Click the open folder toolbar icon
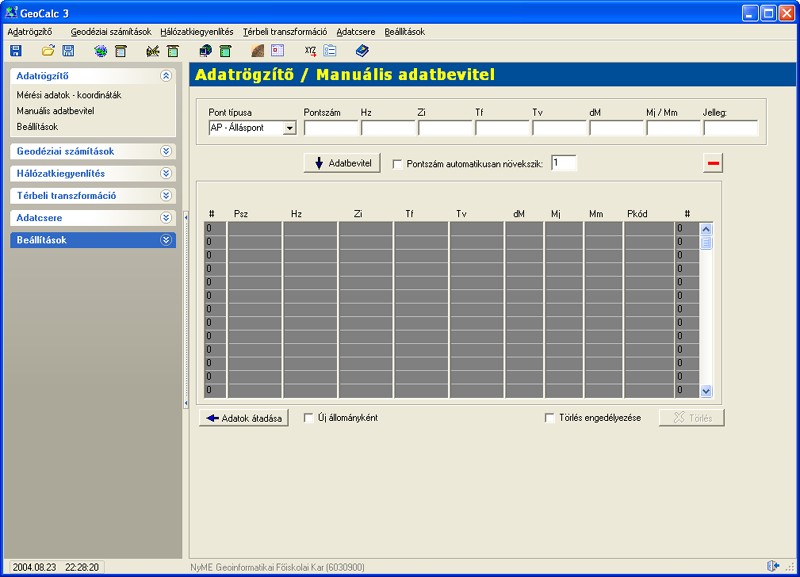Image resolution: width=800 pixels, height=577 pixels. click(48, 51)
